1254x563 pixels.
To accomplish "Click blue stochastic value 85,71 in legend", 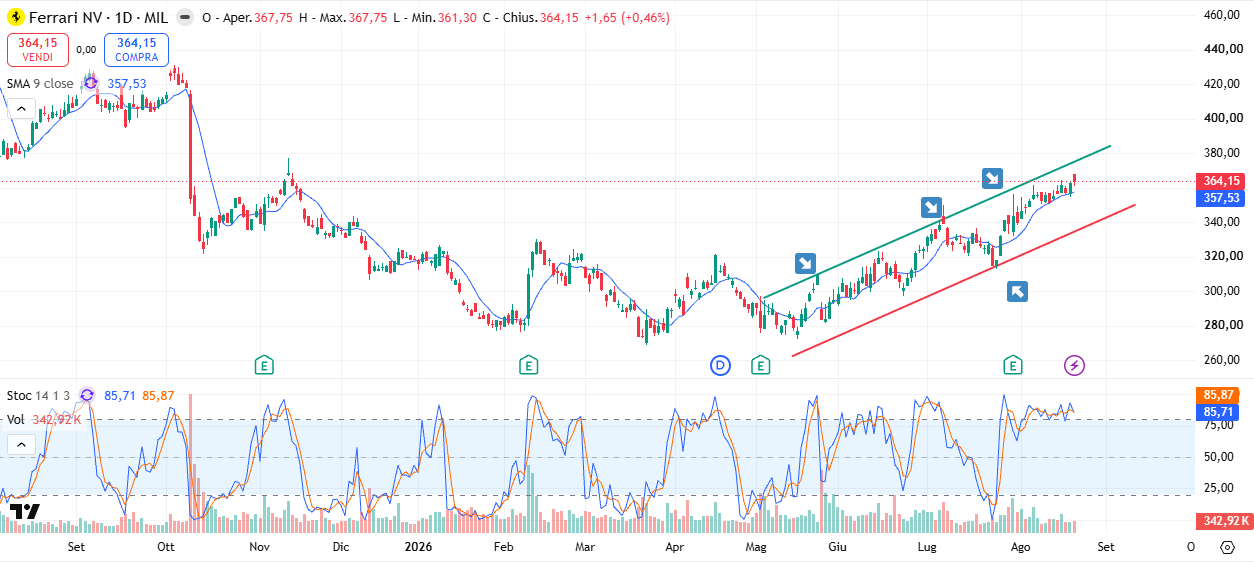I will [x=119, y=395].
